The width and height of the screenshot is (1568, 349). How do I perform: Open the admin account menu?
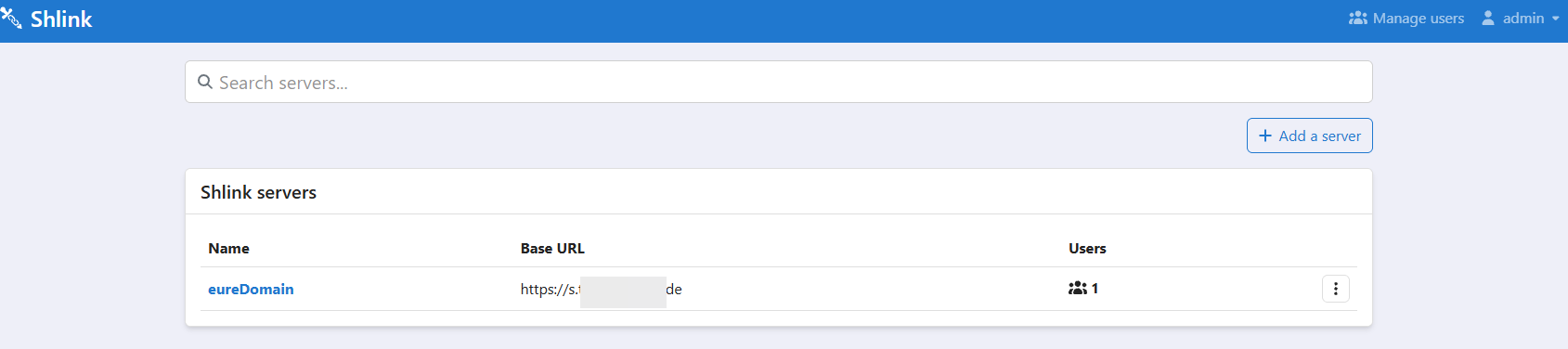[x=1521, y=18]
